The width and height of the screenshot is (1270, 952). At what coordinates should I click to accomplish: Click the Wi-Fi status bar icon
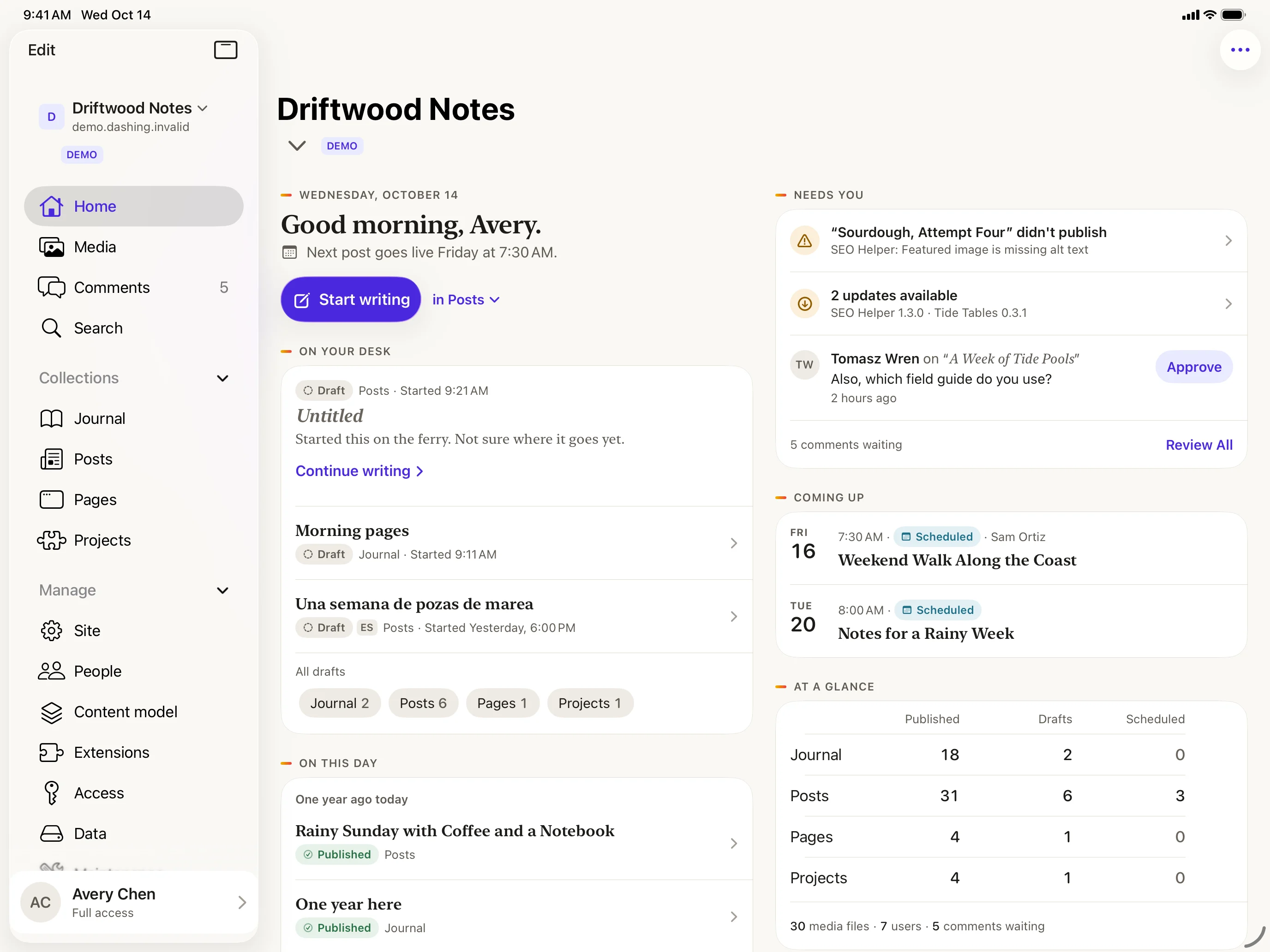point(1210,15)
